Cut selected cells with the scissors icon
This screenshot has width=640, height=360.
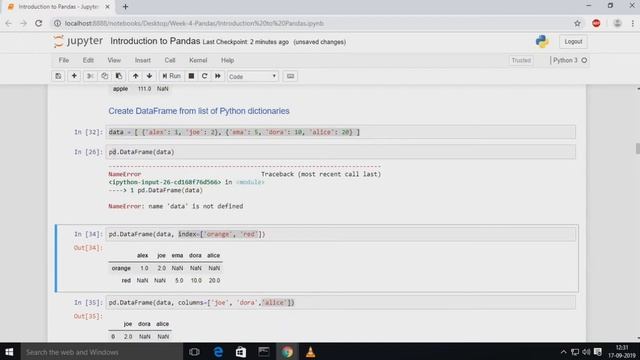90,76
